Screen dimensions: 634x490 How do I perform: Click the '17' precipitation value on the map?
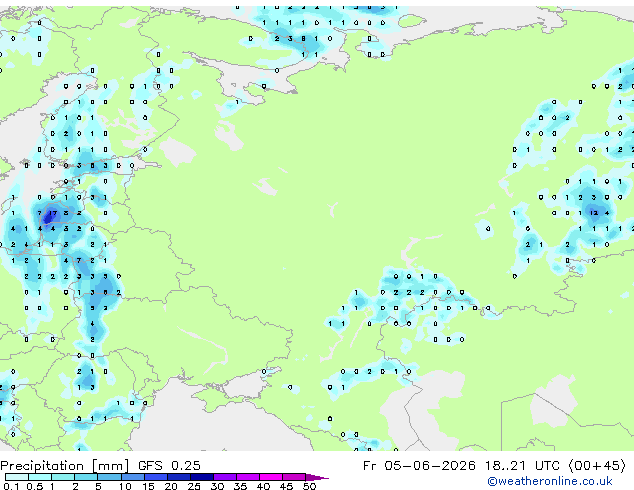(53, 213)
